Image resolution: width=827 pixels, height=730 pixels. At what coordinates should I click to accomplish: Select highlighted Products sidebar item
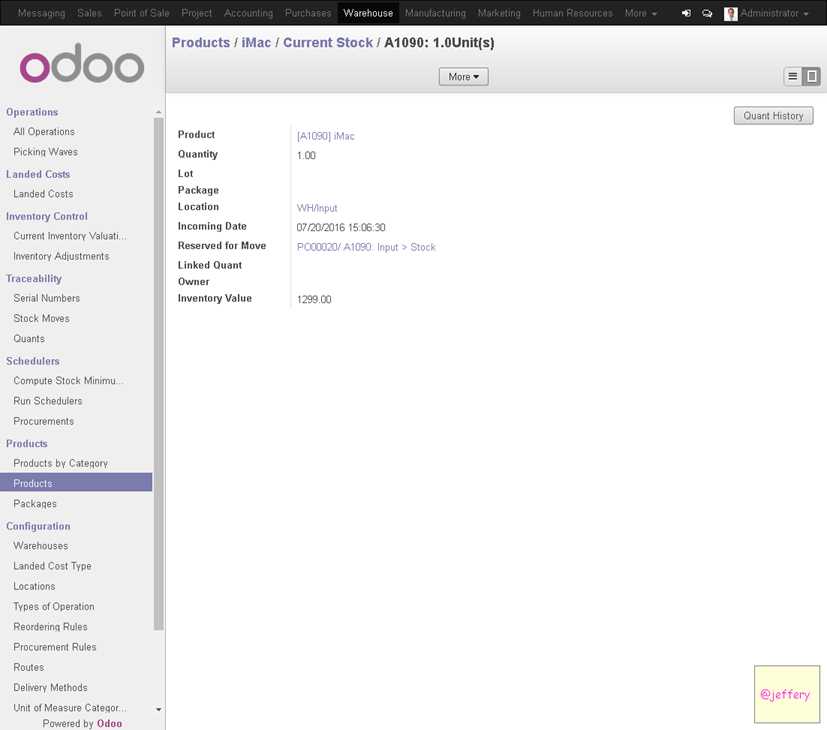click(76, 483)
